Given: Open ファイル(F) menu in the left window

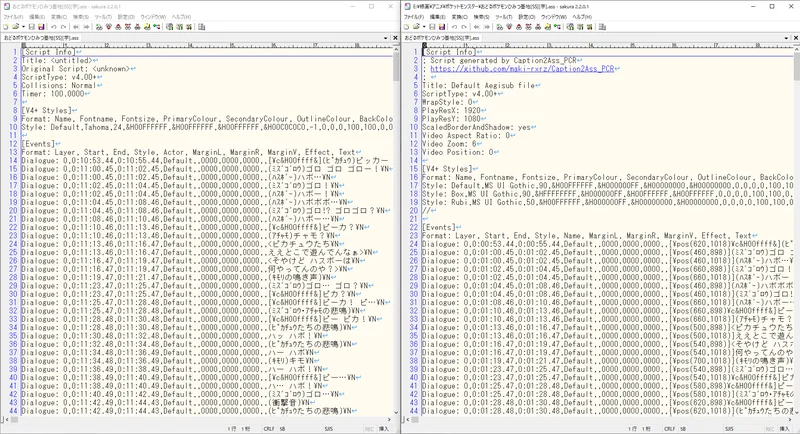Looking at the screenshot, I should 12,17.
